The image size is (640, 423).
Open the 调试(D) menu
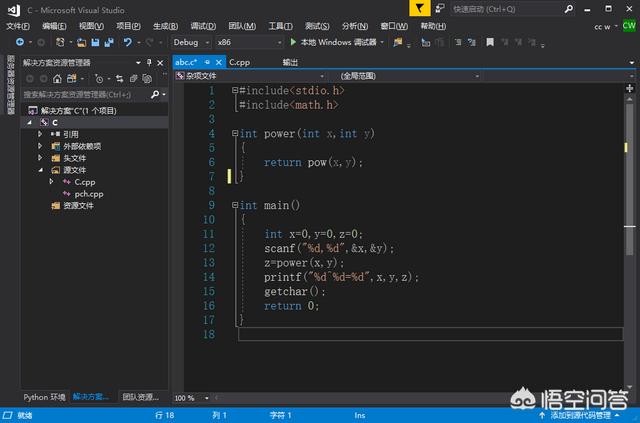click(203, 26)
